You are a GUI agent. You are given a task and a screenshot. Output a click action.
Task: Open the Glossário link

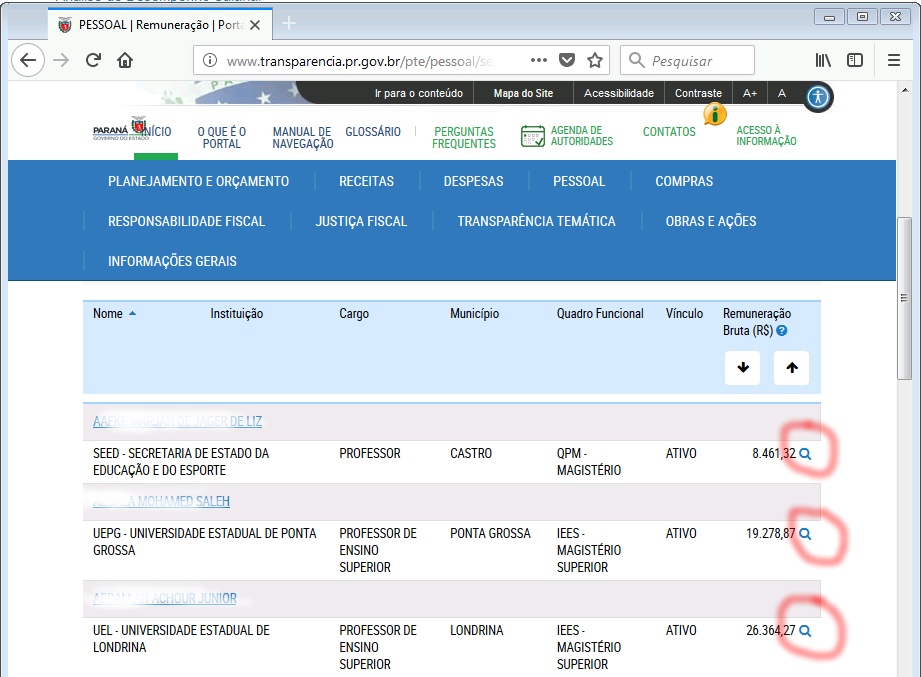(373, 132)
